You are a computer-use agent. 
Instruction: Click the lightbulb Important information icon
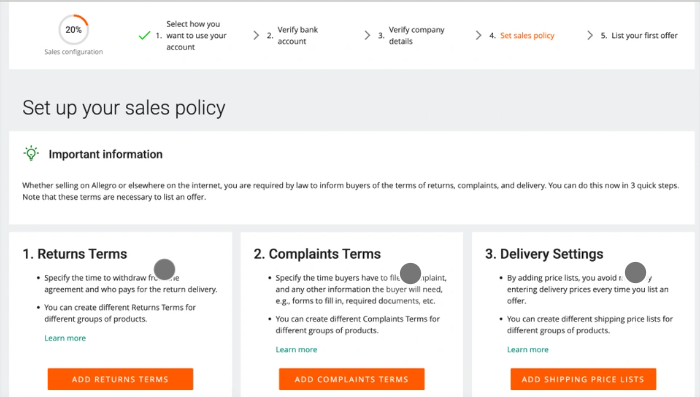coord(31,153)
